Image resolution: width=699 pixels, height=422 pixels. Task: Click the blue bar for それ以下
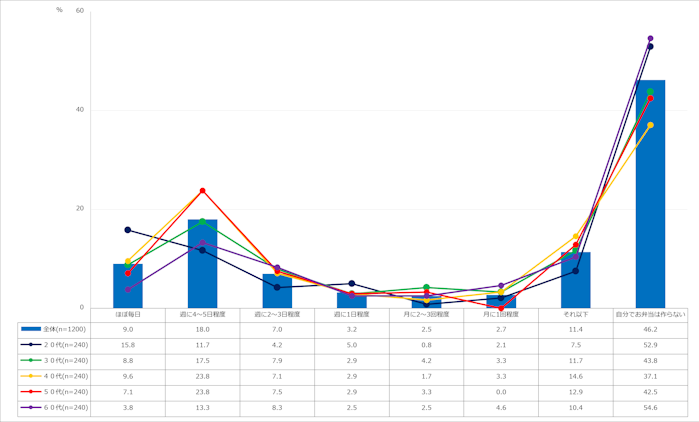point(575,282)
